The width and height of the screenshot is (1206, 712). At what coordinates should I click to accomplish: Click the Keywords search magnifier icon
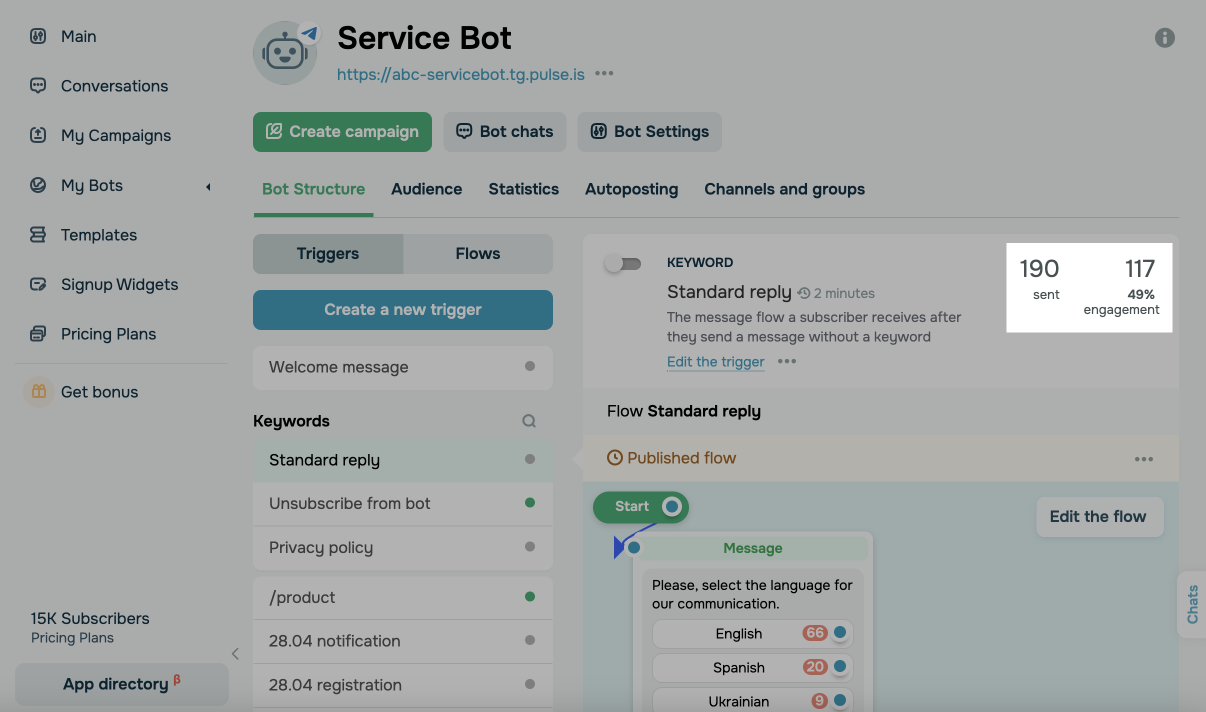click(529, 421)
